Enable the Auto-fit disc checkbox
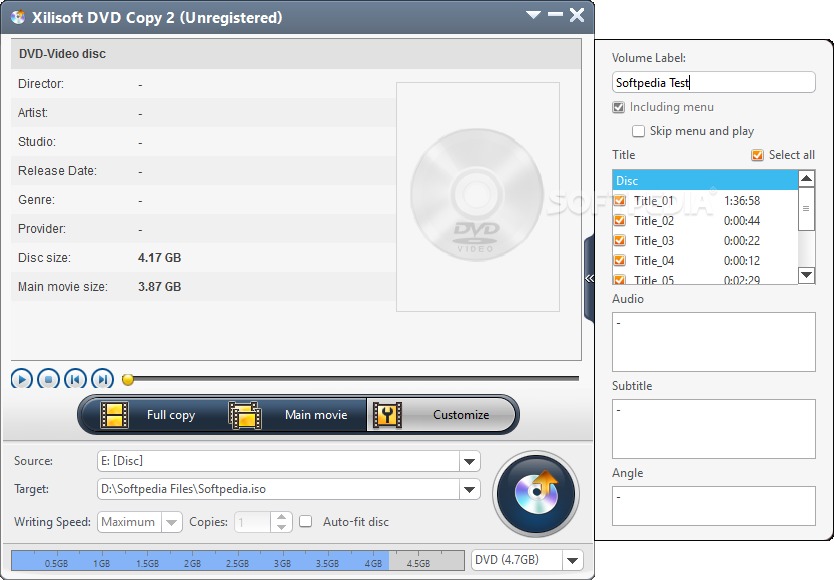 (x=305, y=521)
